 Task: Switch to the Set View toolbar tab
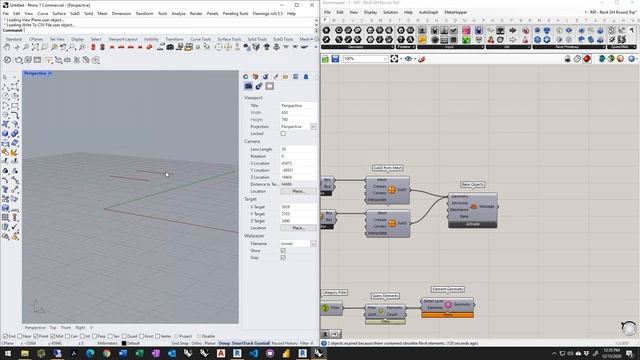[x=57, y=39]
